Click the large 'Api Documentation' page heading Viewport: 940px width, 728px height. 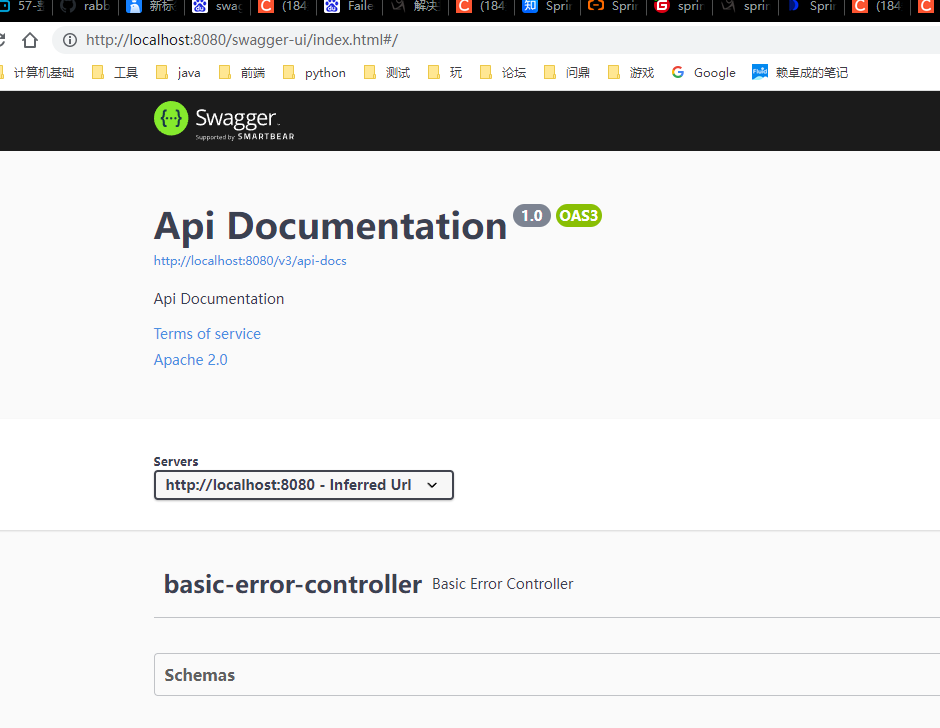[330, 226]
